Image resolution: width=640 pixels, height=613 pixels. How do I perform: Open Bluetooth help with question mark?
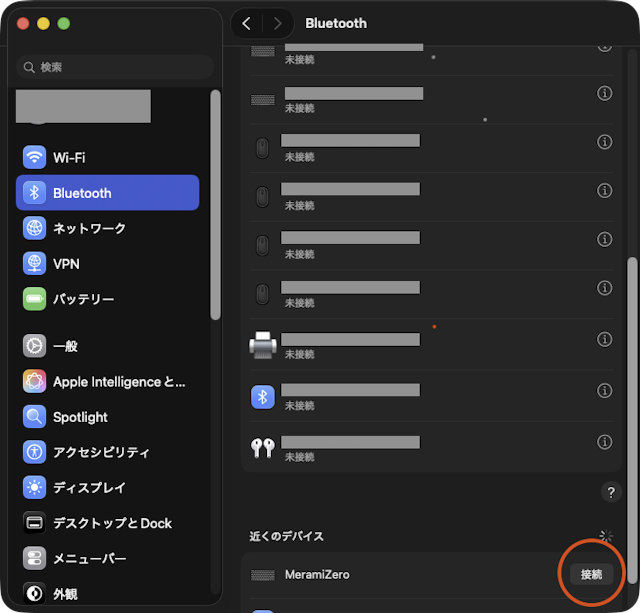point(611,492)
